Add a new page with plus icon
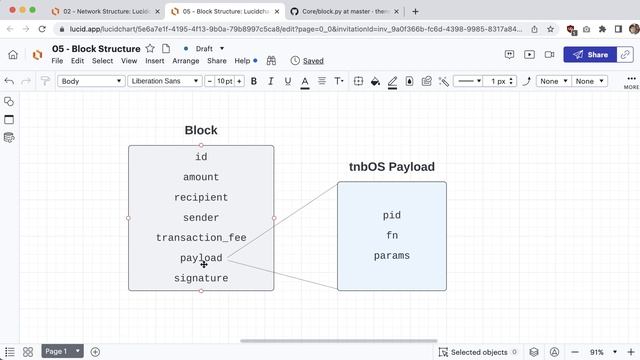 (x=95, y=352)
